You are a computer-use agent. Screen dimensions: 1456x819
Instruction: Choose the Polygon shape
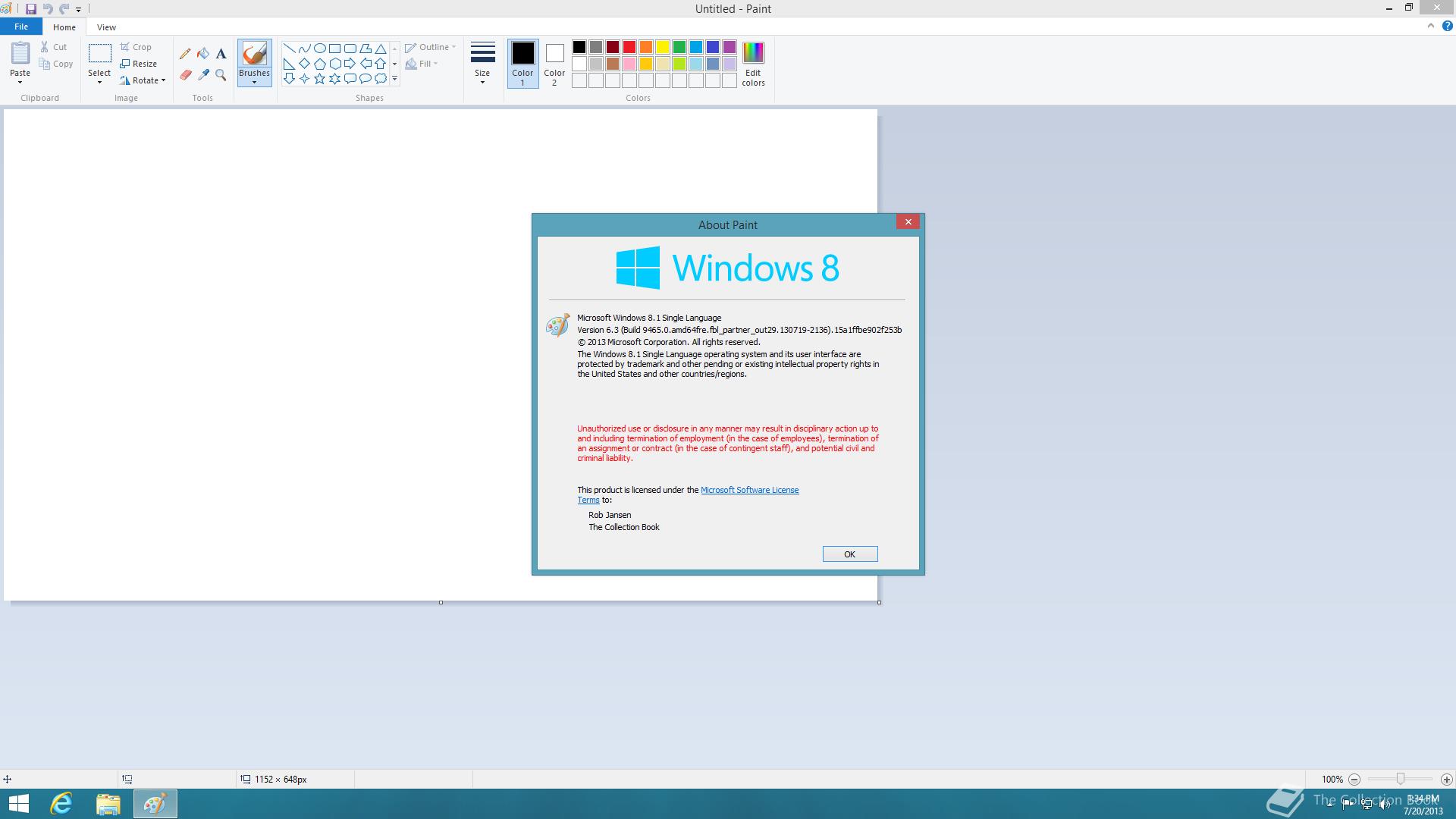coord(365,49)
